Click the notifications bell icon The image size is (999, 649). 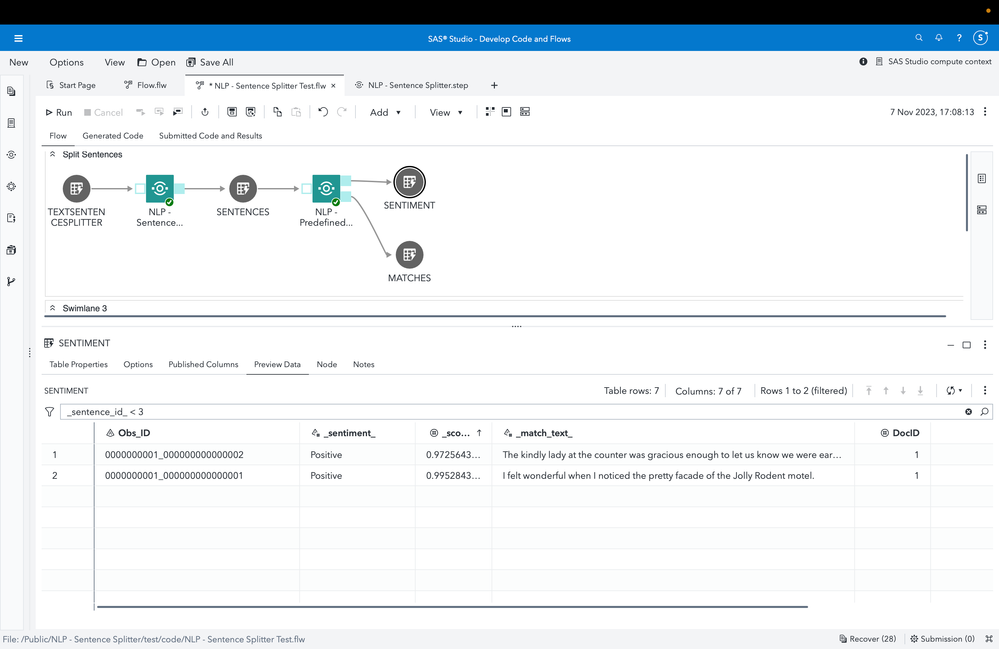pos(939,38)
